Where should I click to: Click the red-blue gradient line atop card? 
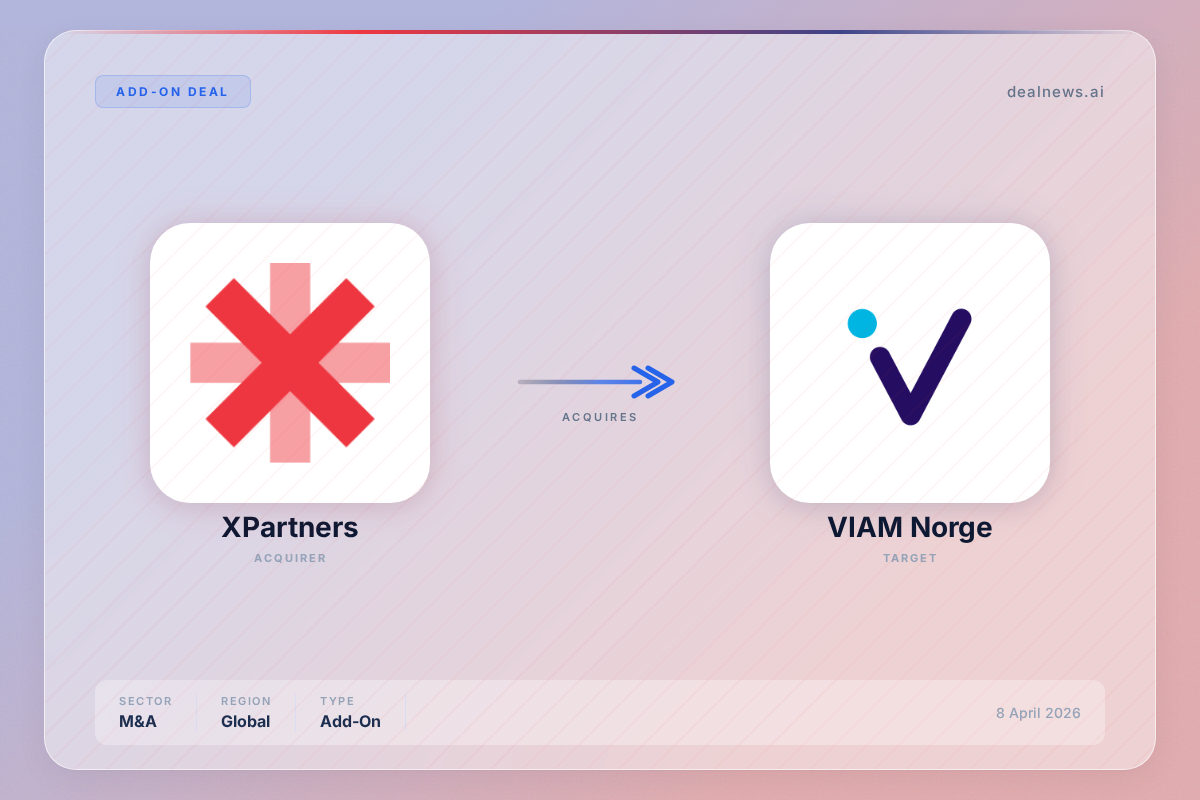coord(600,32)
